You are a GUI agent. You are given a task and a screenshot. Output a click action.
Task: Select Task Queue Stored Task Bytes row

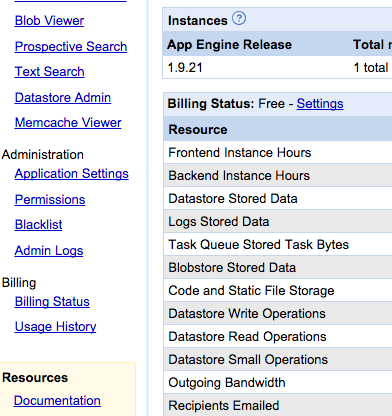[x=278, y=245]
